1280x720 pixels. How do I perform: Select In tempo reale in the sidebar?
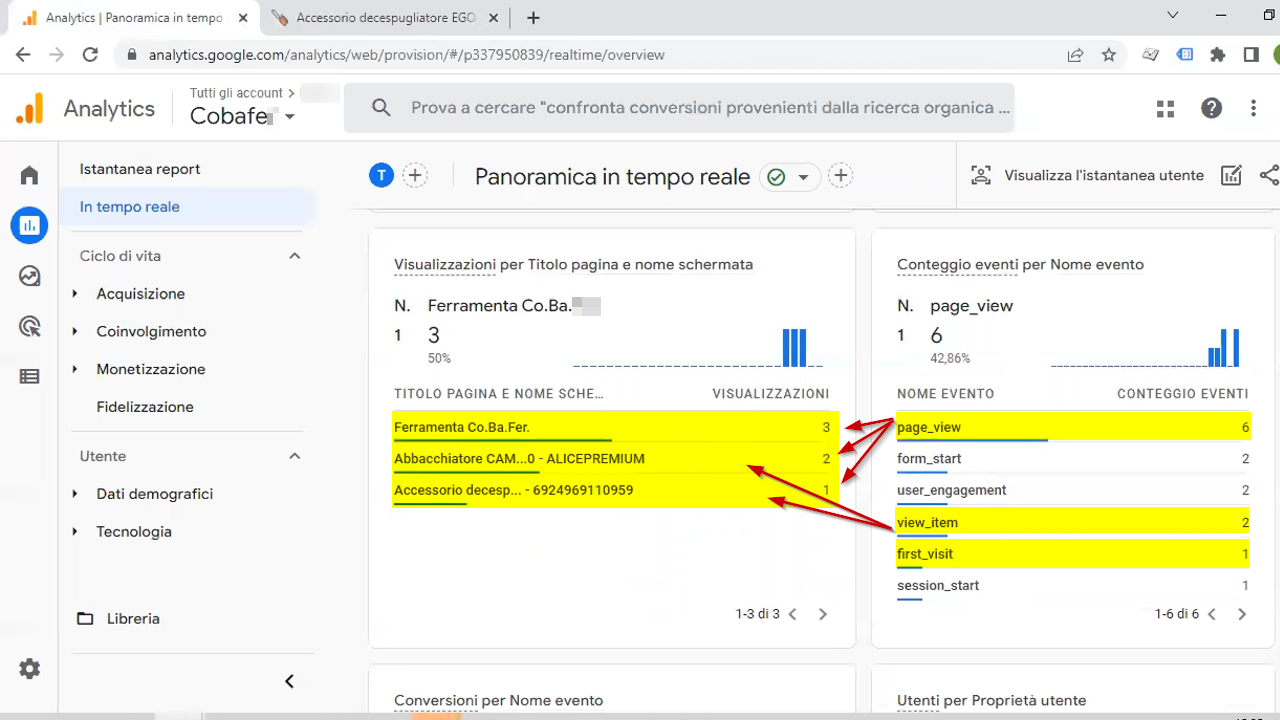click(129, 206)
